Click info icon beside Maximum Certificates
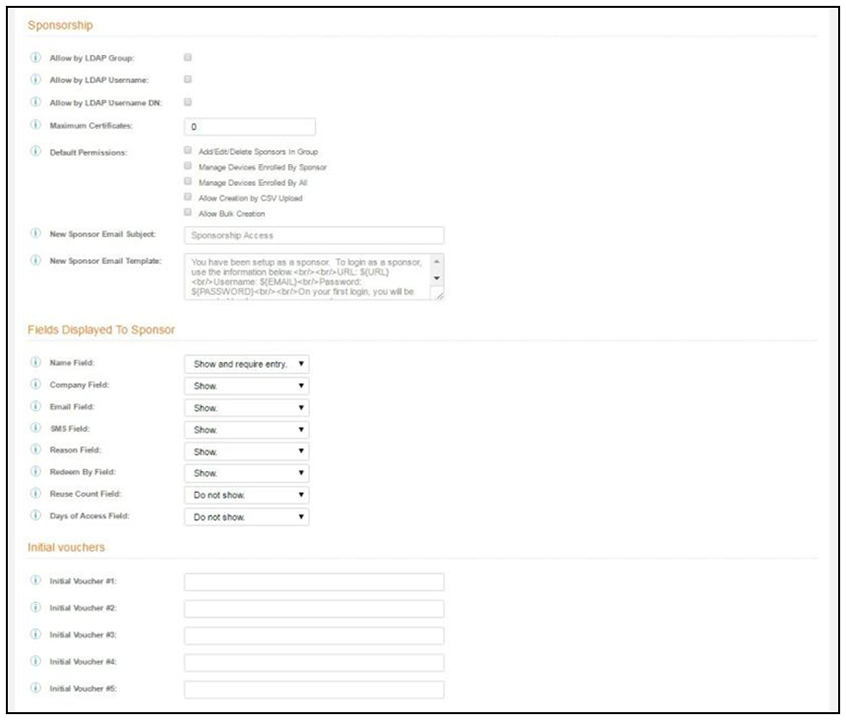Screen dimensions: 846x720 (x=35, y=125)
